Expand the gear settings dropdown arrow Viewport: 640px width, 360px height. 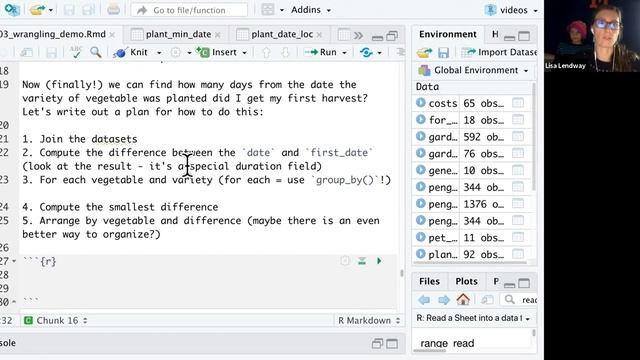pos(189,53)
